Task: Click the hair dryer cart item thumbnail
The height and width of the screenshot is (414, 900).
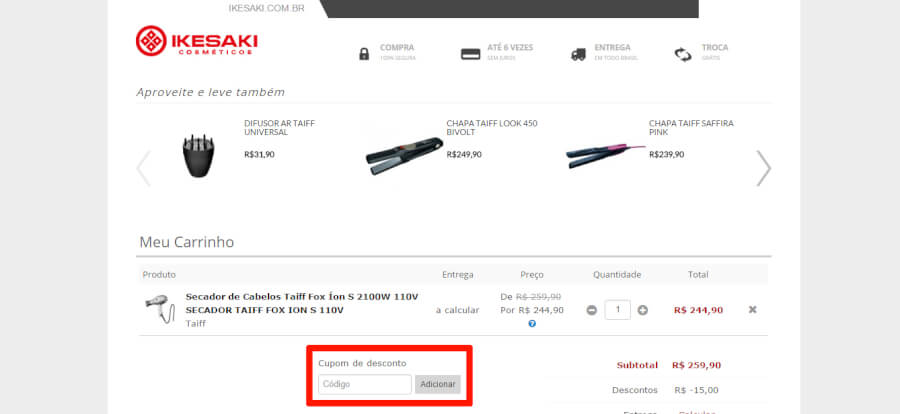Action: 160,309
